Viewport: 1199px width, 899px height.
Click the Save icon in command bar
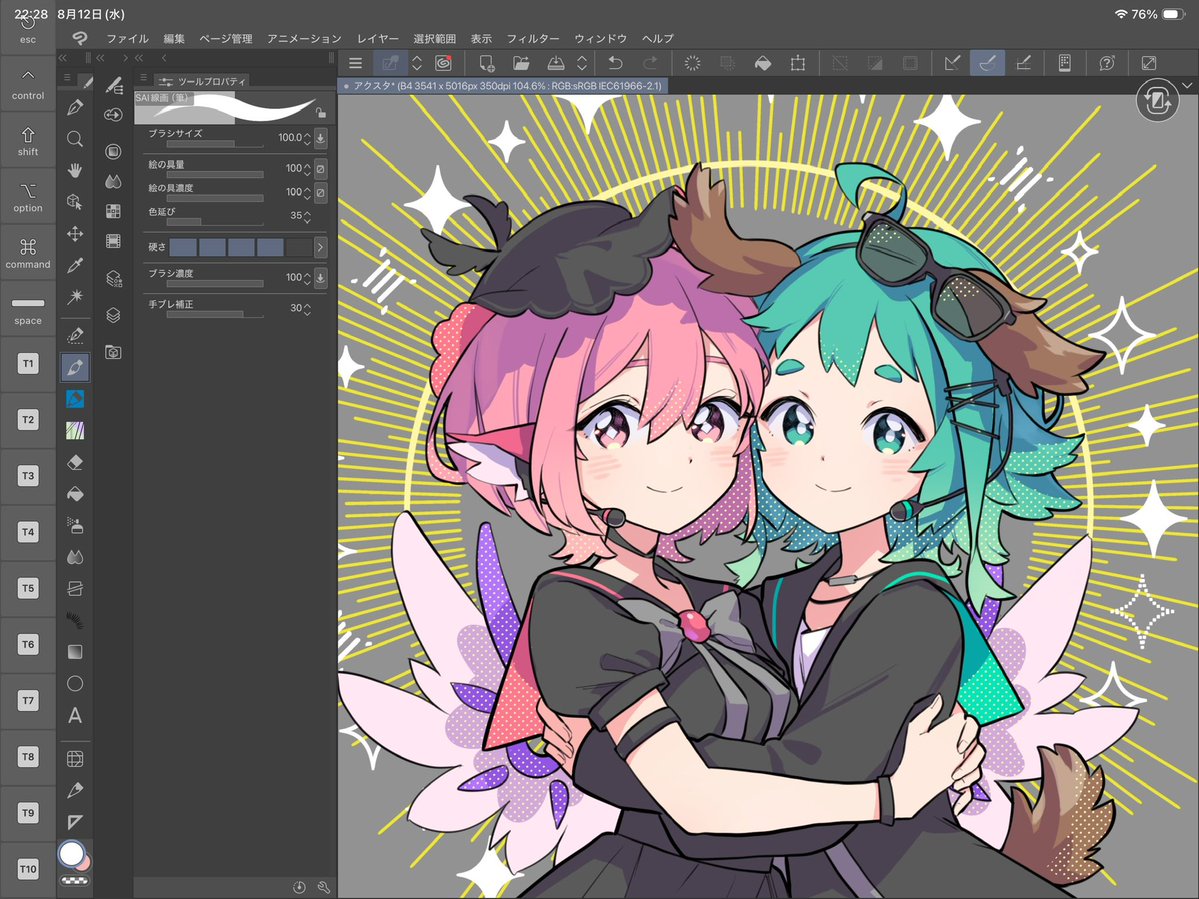point(556,63)
